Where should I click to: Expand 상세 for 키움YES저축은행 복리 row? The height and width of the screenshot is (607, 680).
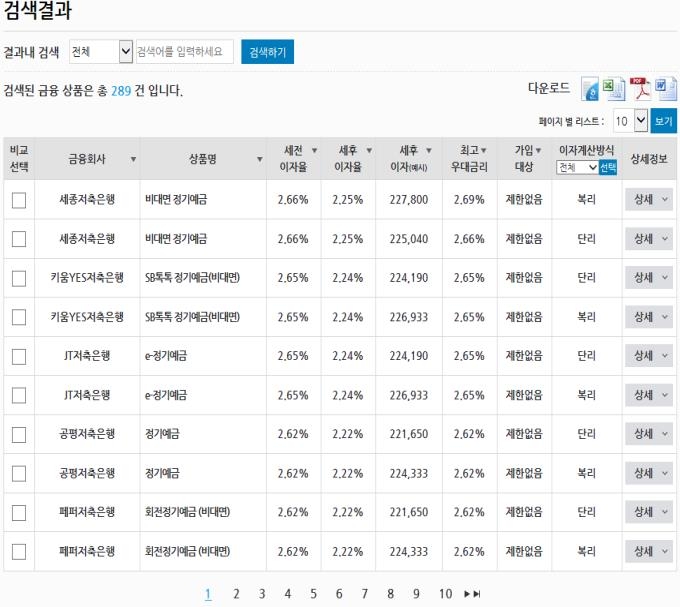tap(649, 317)
